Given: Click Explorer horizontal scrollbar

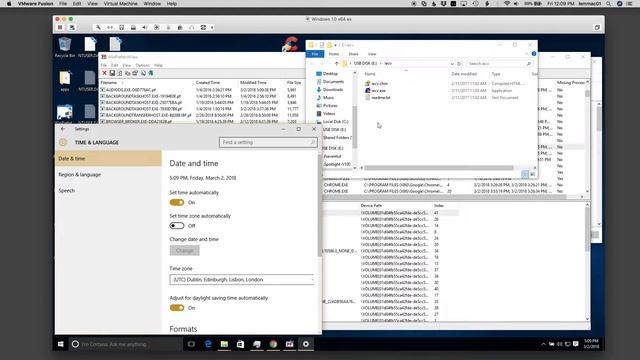Looking at the screenshot, I should tap(439, 168).
